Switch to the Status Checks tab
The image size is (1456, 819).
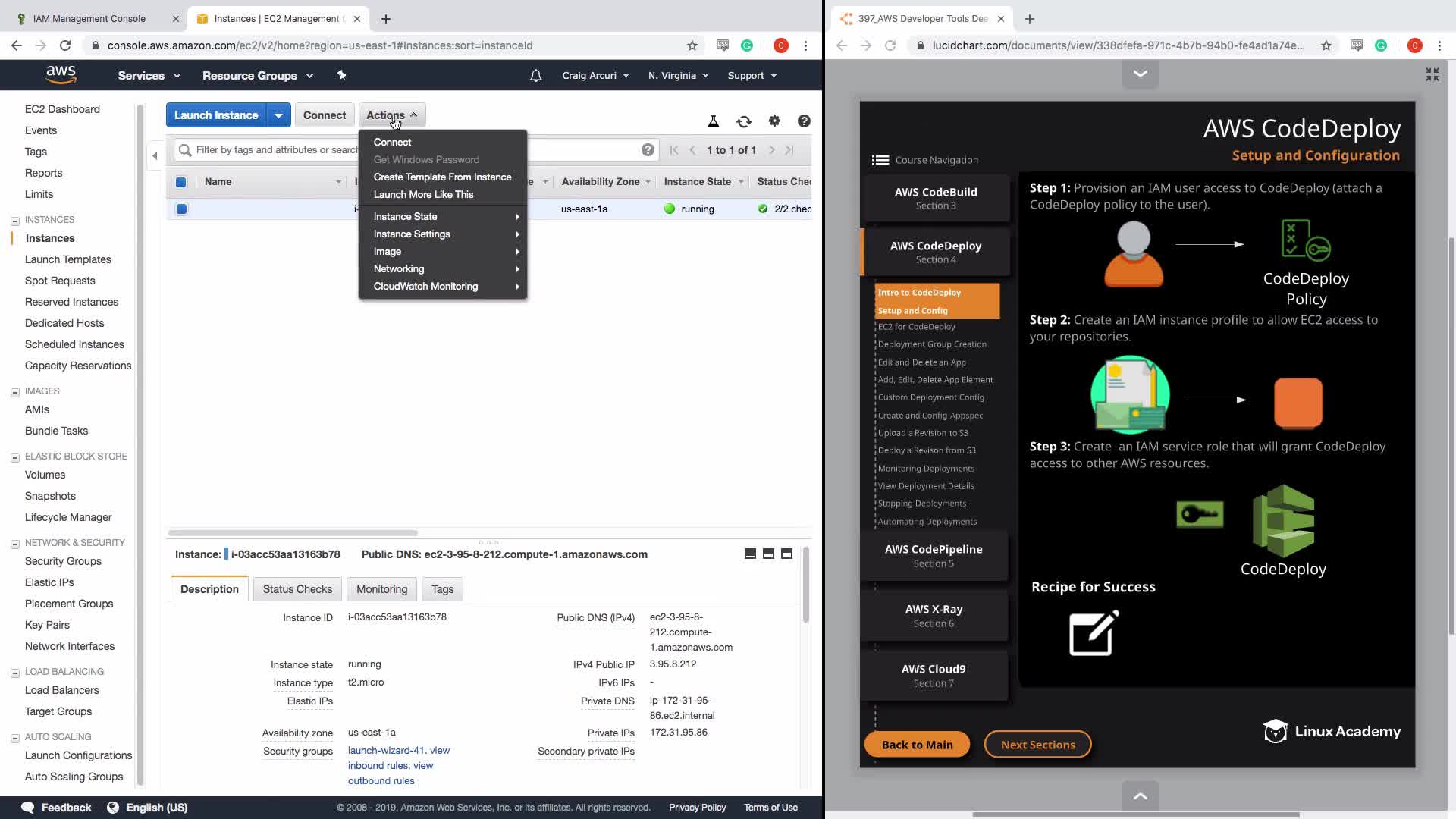pos(297,589)
